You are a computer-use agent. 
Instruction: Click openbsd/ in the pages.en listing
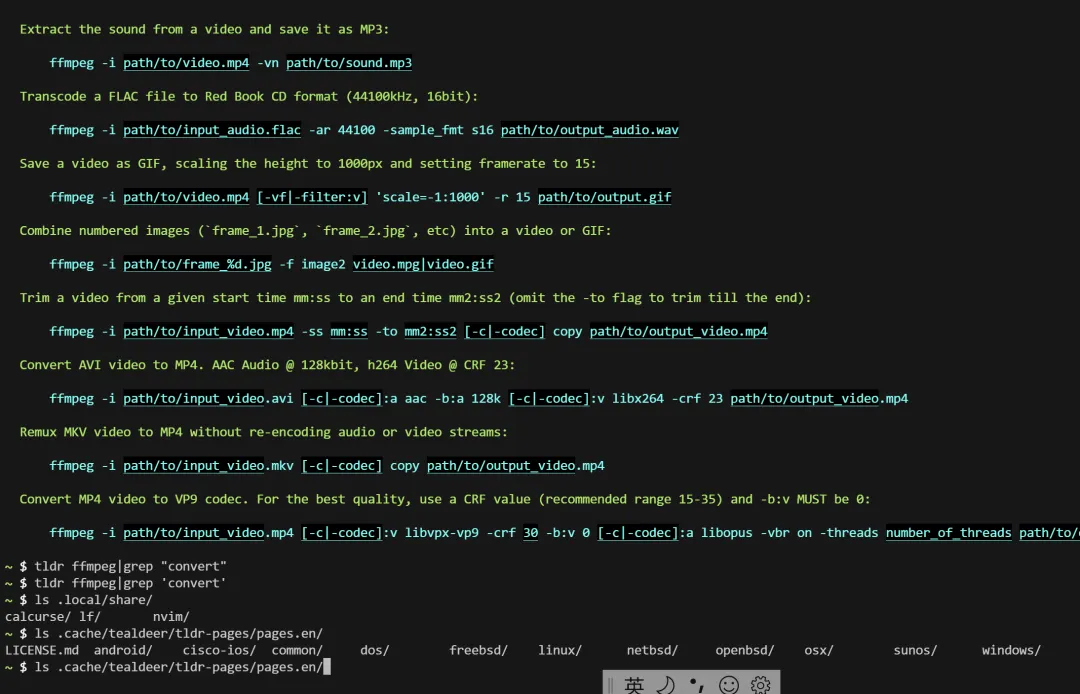(745, 650)
